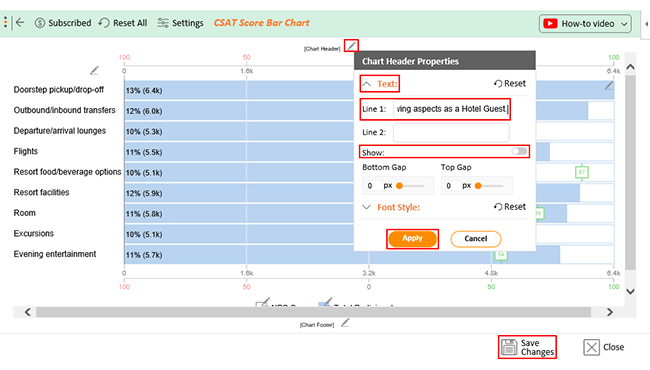Click the green 87 score marker
Viewport: 650px width, 370px height.
582,172
